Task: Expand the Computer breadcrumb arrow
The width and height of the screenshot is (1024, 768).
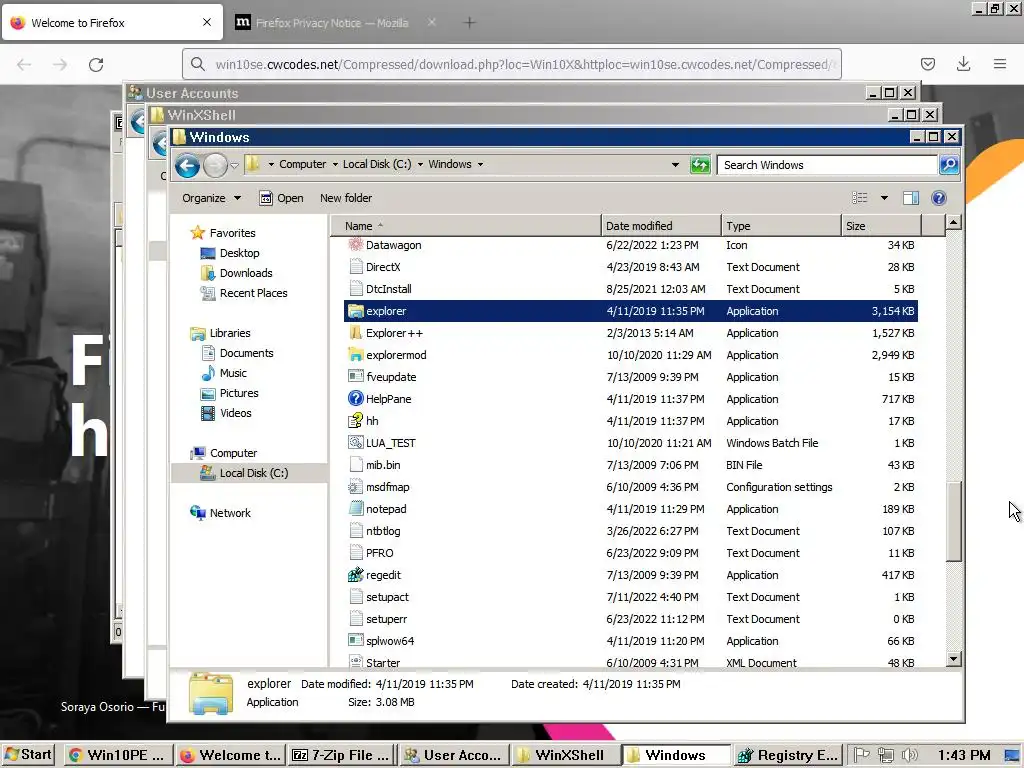Action: (x=335, y=165)
